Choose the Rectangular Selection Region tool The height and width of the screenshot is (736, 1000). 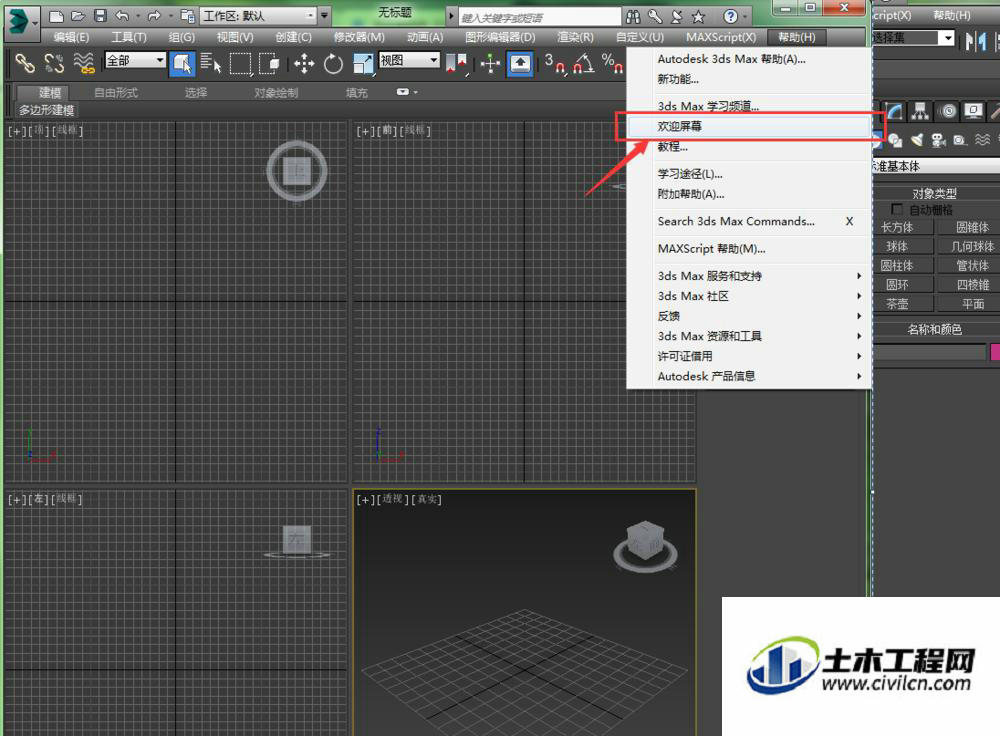coord(240,63)
